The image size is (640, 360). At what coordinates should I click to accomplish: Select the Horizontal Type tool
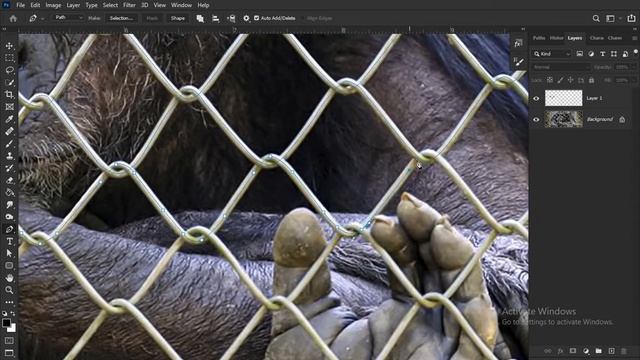click(x=9, y=242)
